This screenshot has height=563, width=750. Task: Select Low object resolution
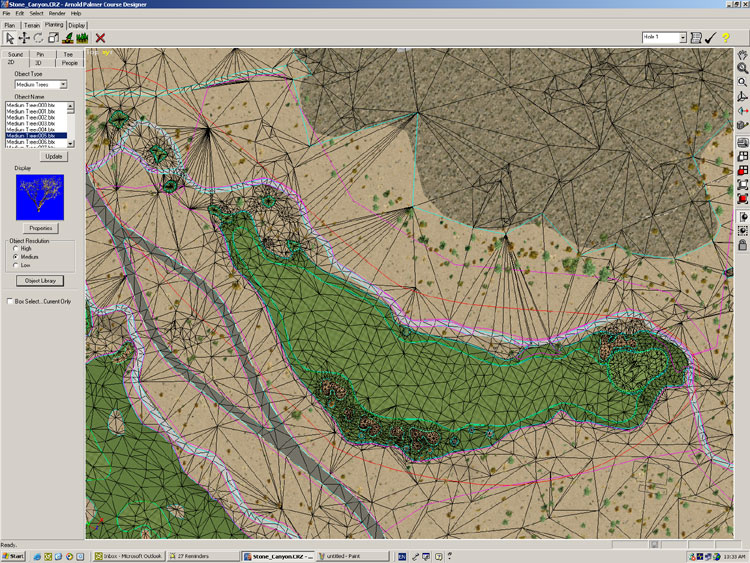(x=15, y=265)
